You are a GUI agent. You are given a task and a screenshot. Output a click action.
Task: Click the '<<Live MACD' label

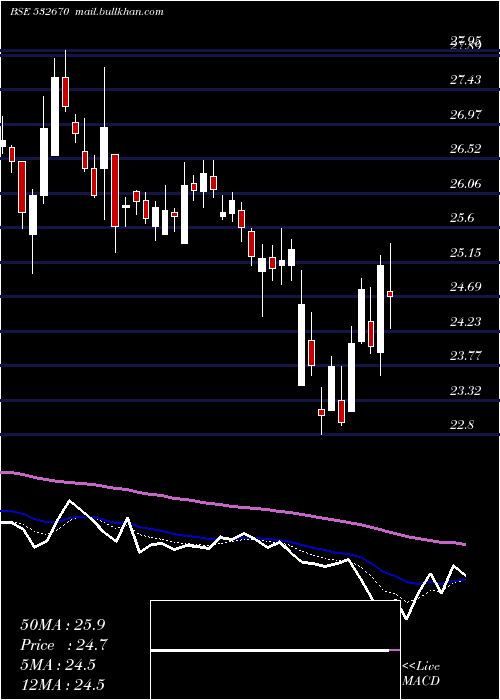click(x=421, y=673)
